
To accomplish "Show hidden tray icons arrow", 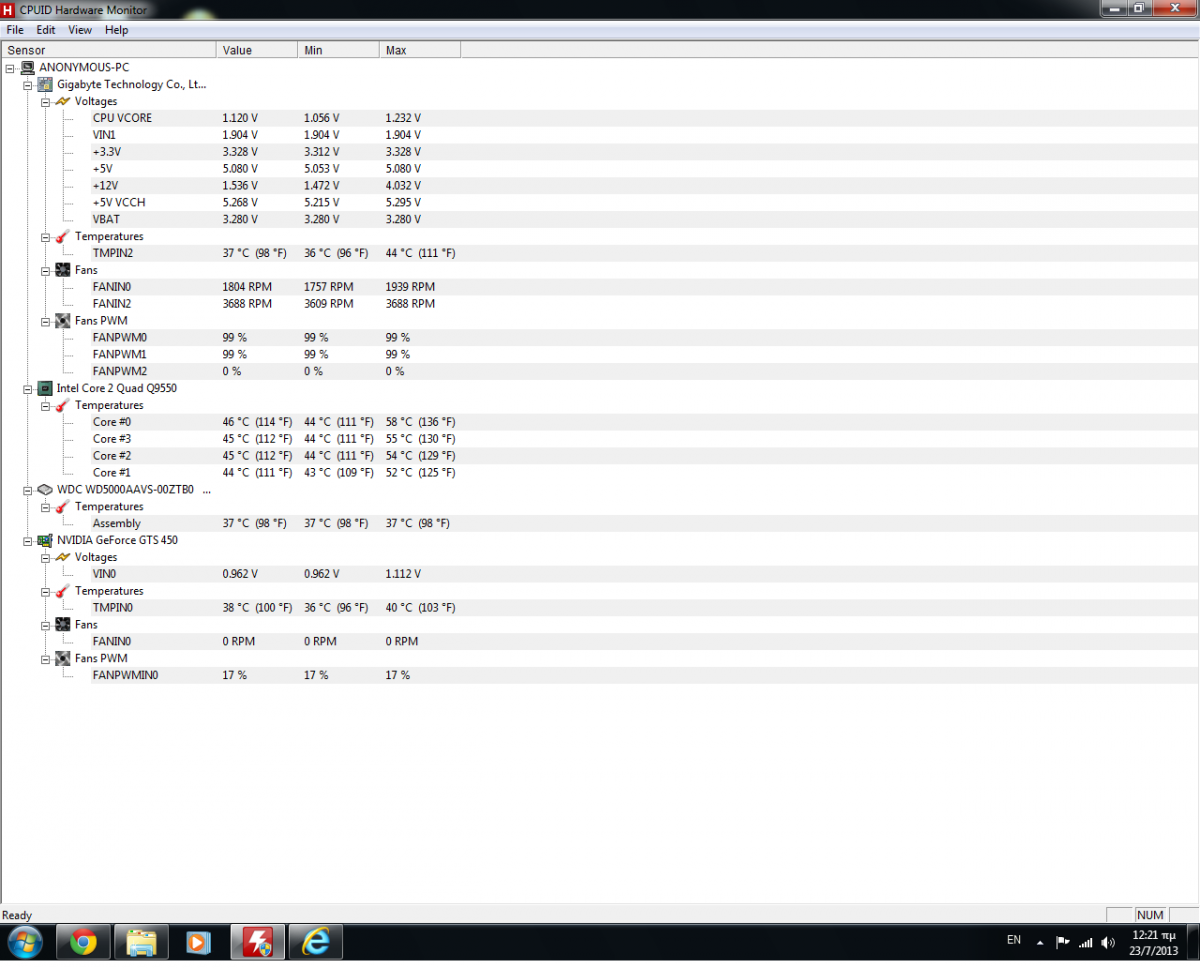I will coord(1040,942).
